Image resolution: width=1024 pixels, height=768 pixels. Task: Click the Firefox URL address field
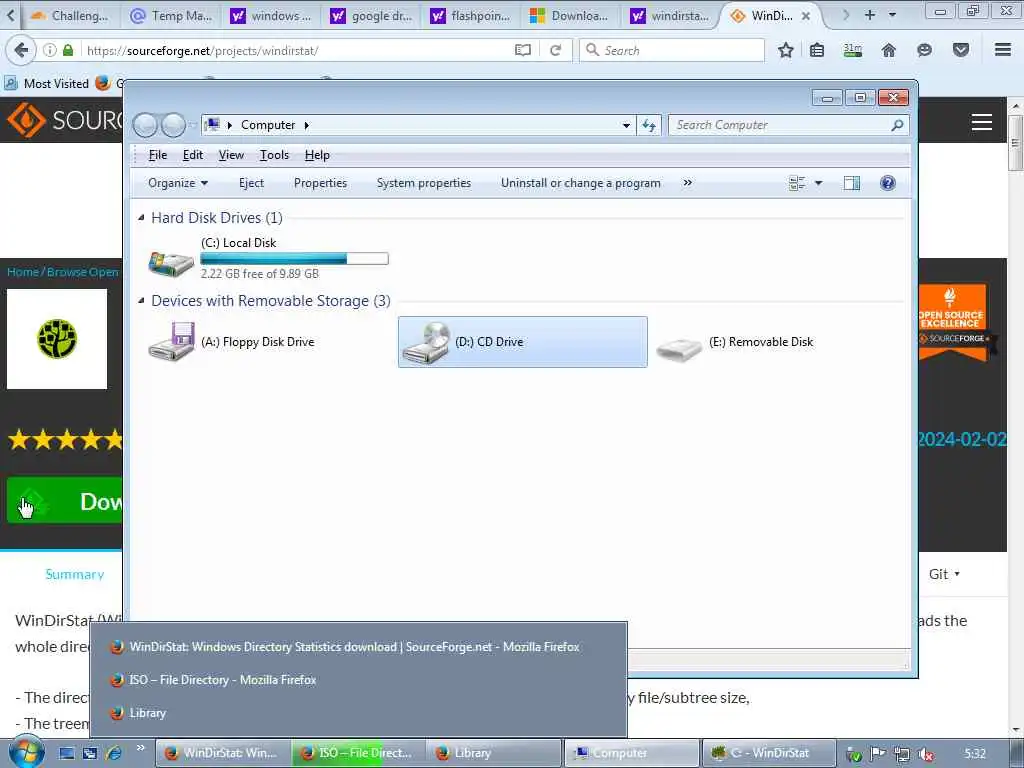296,50
